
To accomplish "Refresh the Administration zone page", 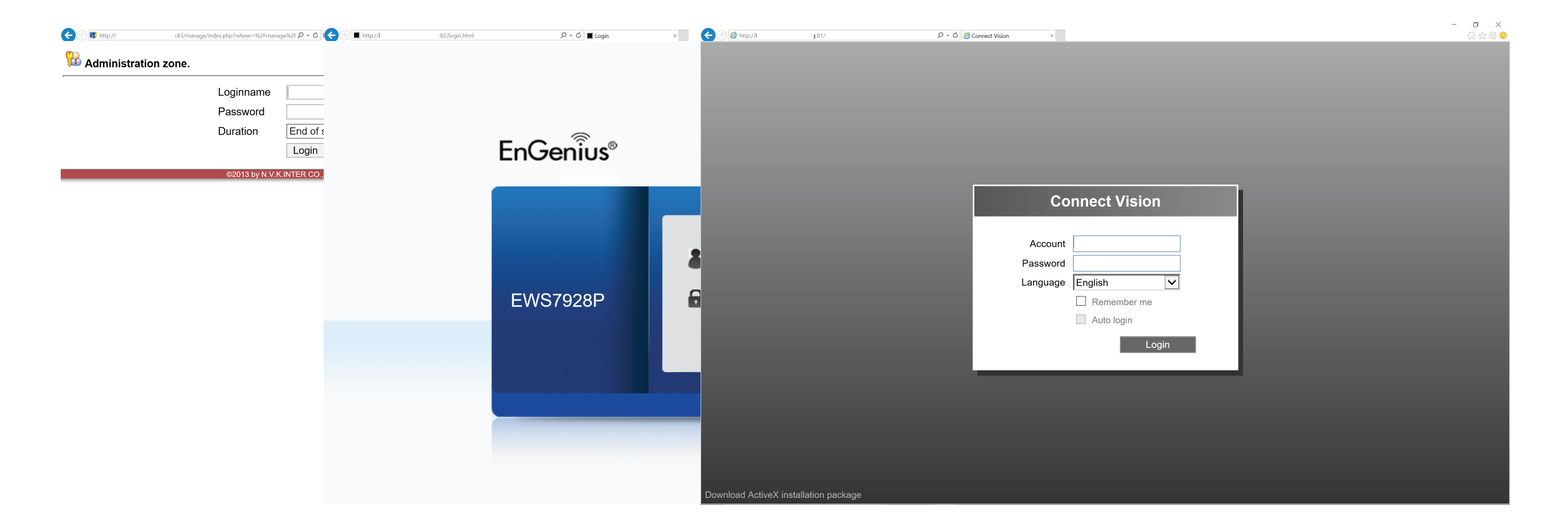I will (x=315, y=35).
